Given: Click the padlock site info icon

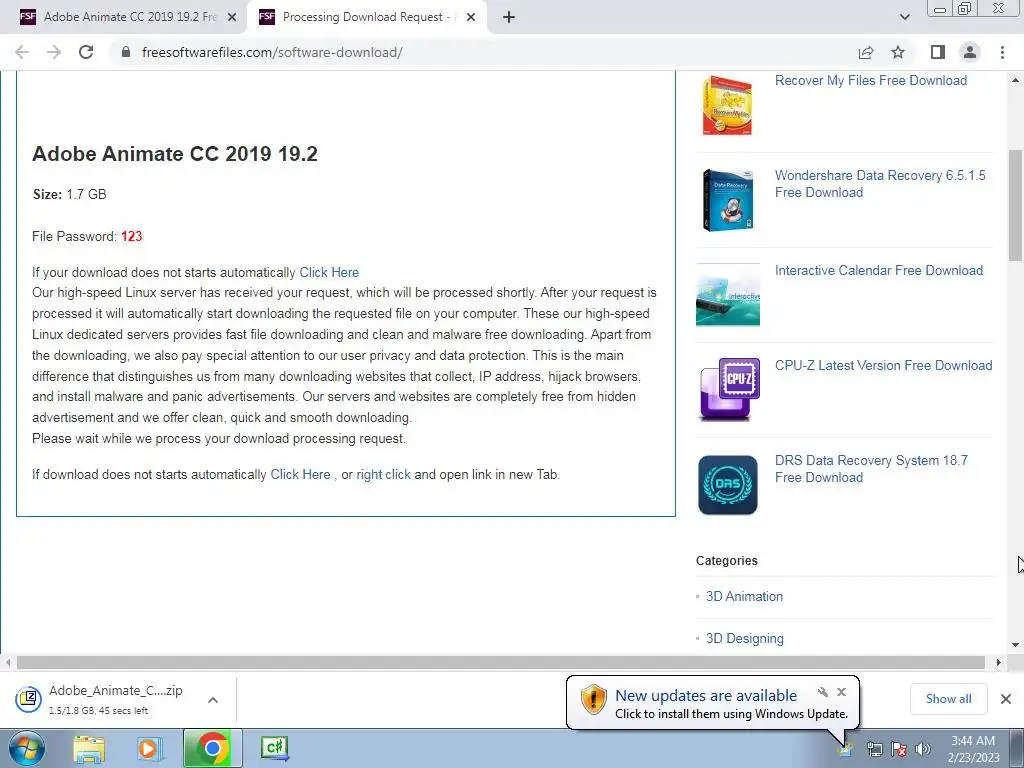Looking at the screenshot, I should pos(126,52).
